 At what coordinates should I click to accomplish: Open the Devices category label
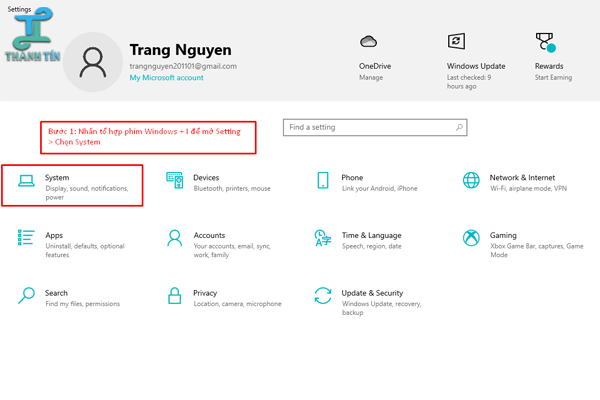tap(206, 178)
